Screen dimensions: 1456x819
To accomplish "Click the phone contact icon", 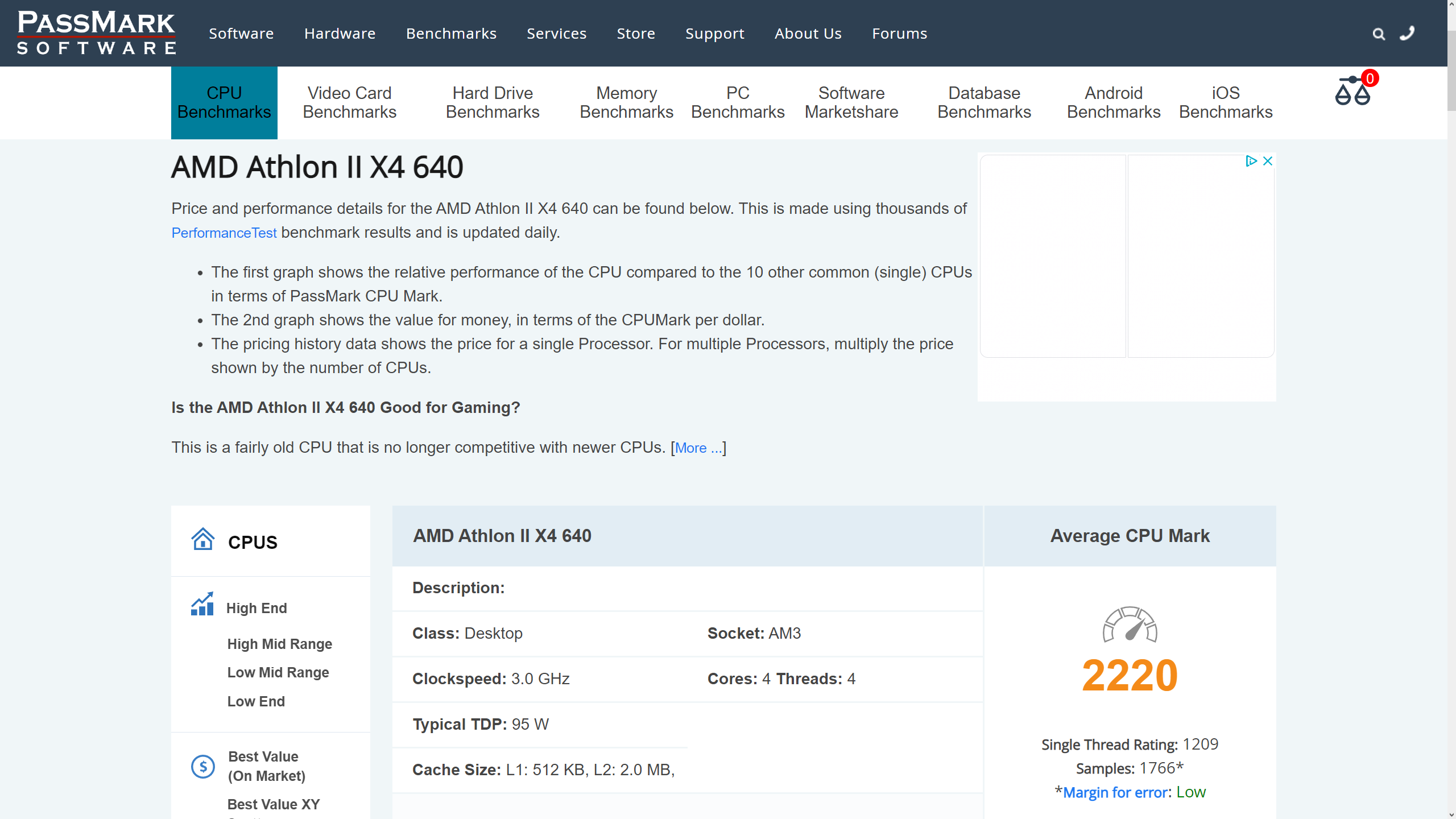I will point(1407,34).
